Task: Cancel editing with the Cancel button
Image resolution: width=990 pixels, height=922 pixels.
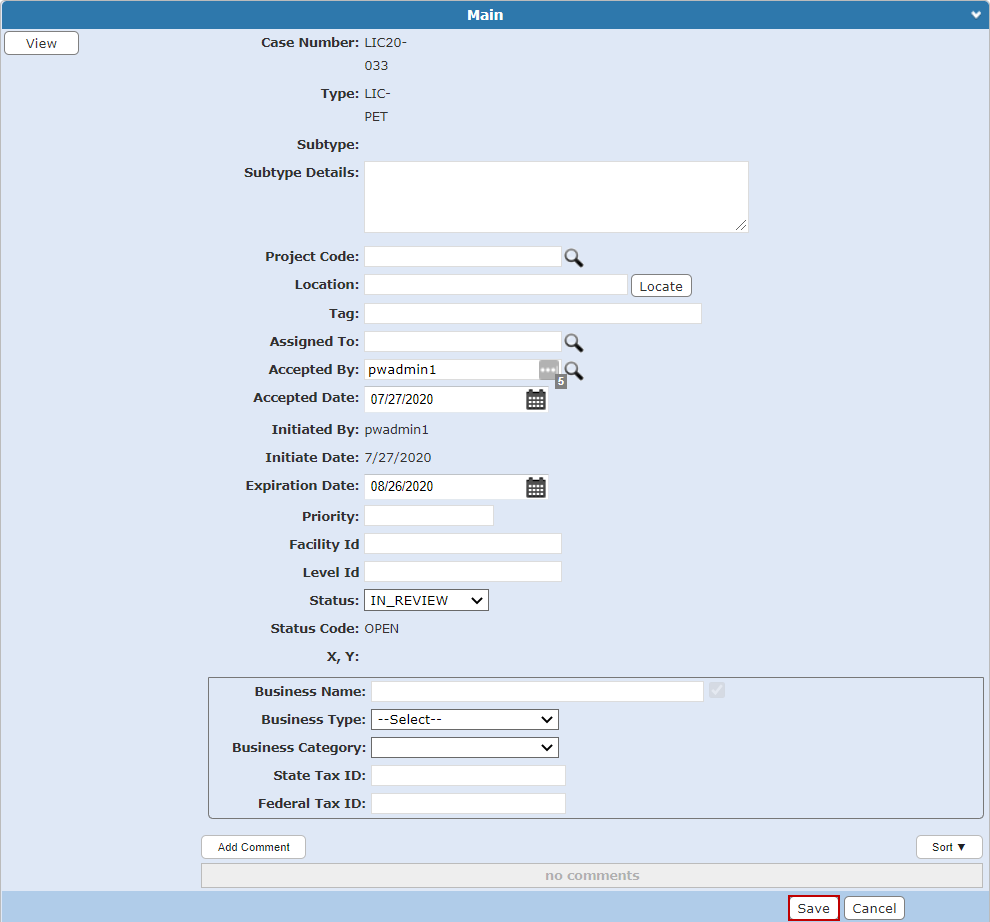Action: (x=874, y=908)
